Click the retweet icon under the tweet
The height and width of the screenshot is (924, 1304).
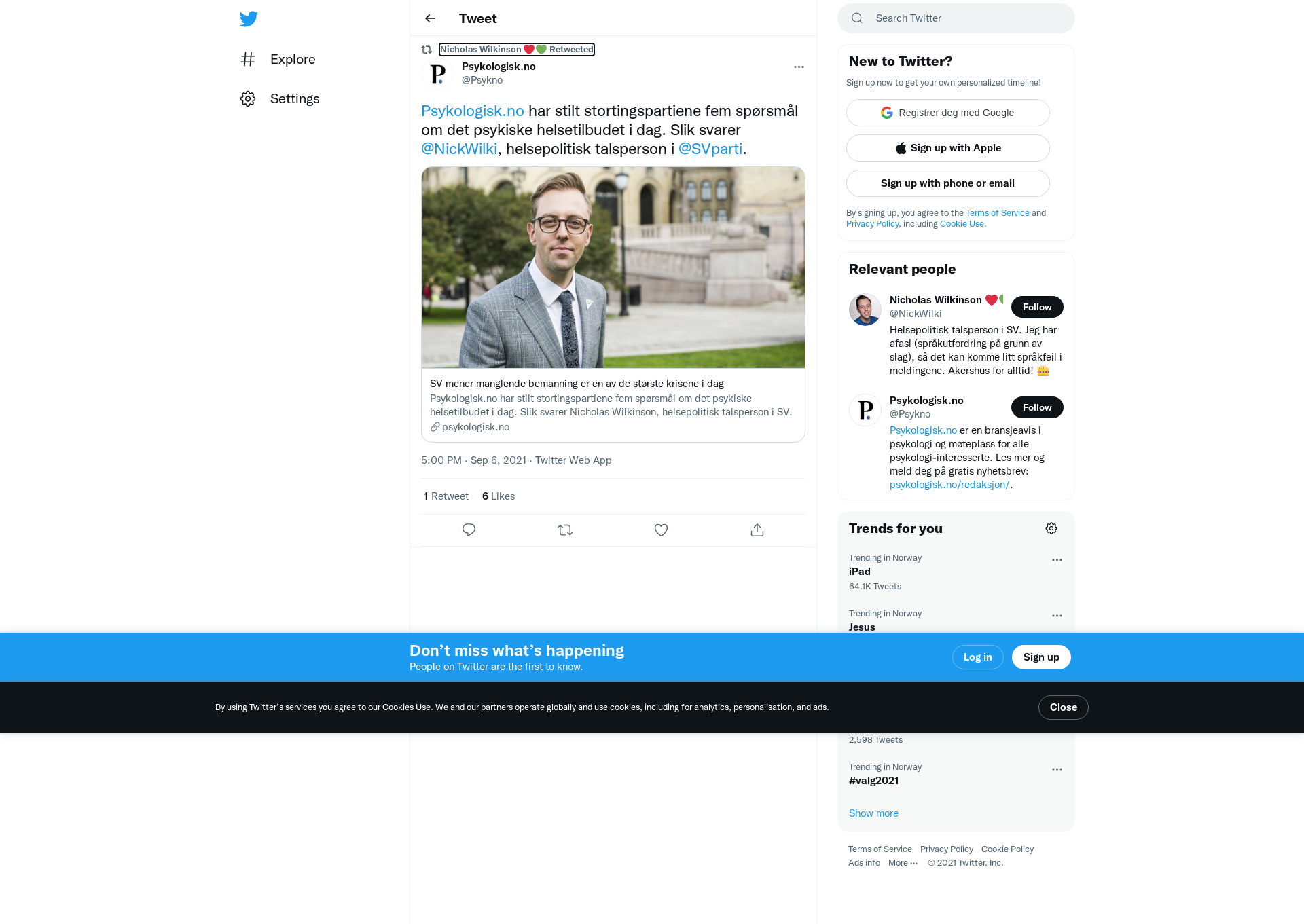point(565,530)
